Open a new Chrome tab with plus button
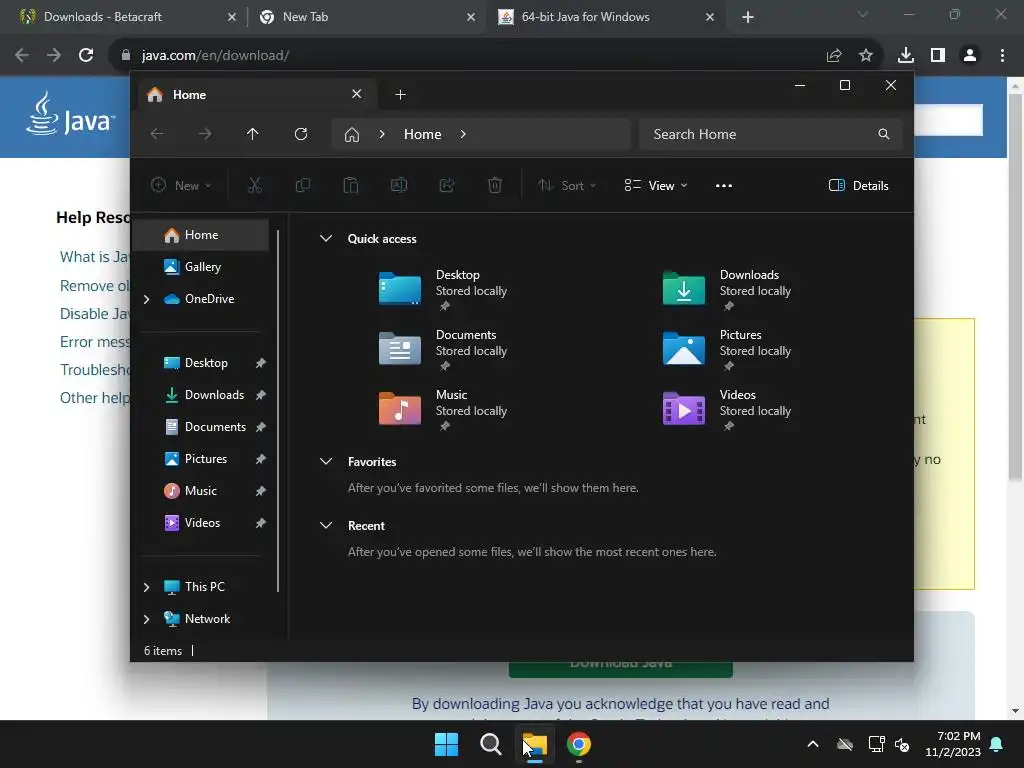1024x768 pixels. (x=748, y=17)
